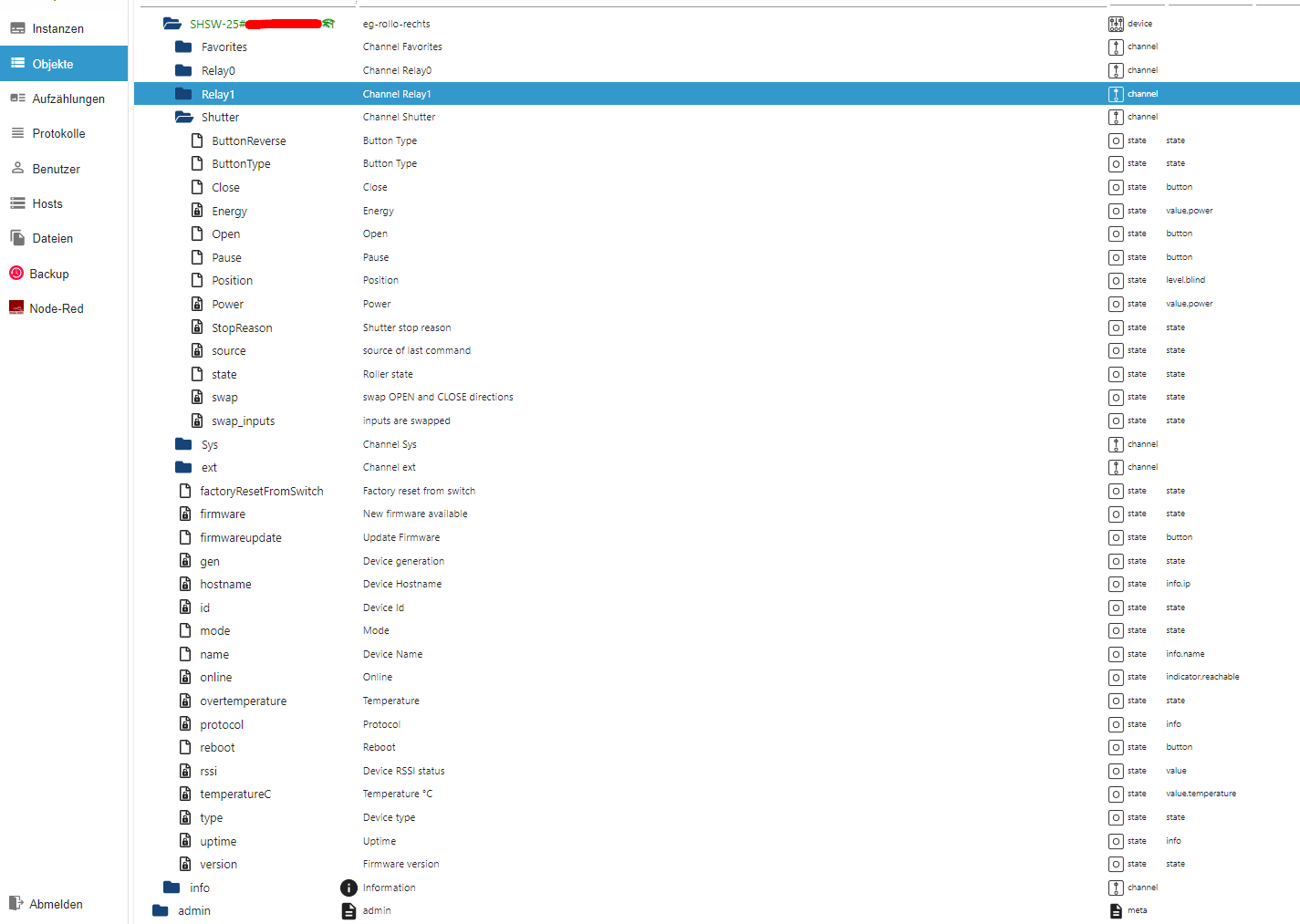Expand the admin folder
This screenshot has width=1300, height=924.
161,910
